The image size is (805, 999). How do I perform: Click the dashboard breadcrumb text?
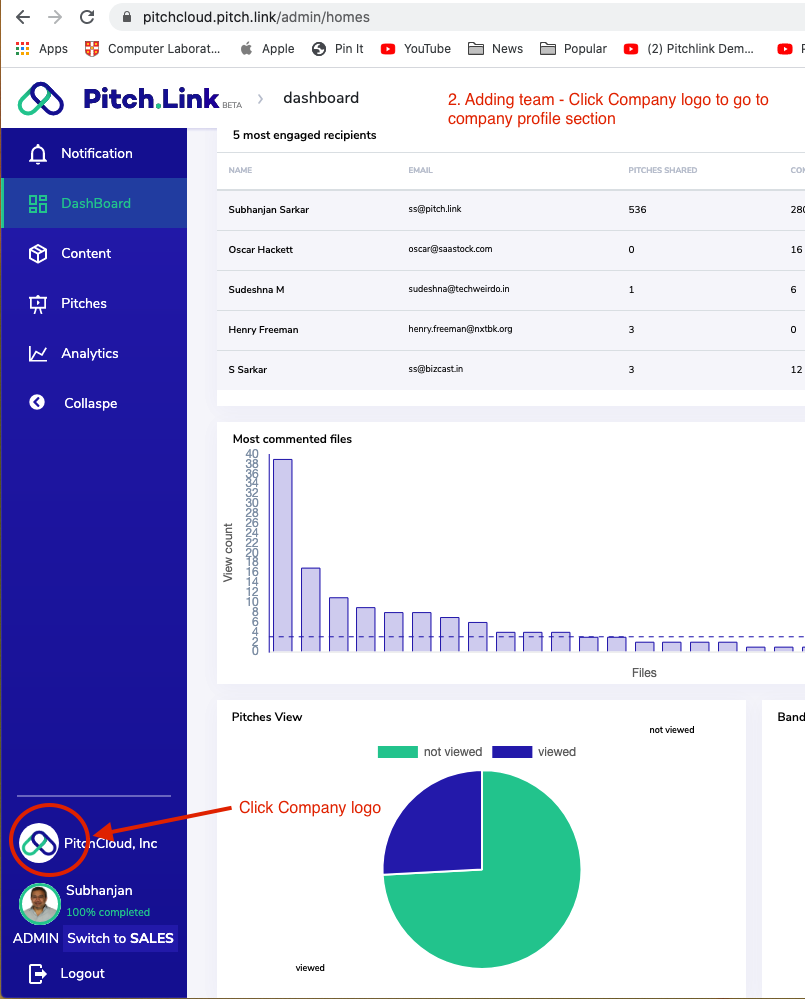click(x=321, y=98)
